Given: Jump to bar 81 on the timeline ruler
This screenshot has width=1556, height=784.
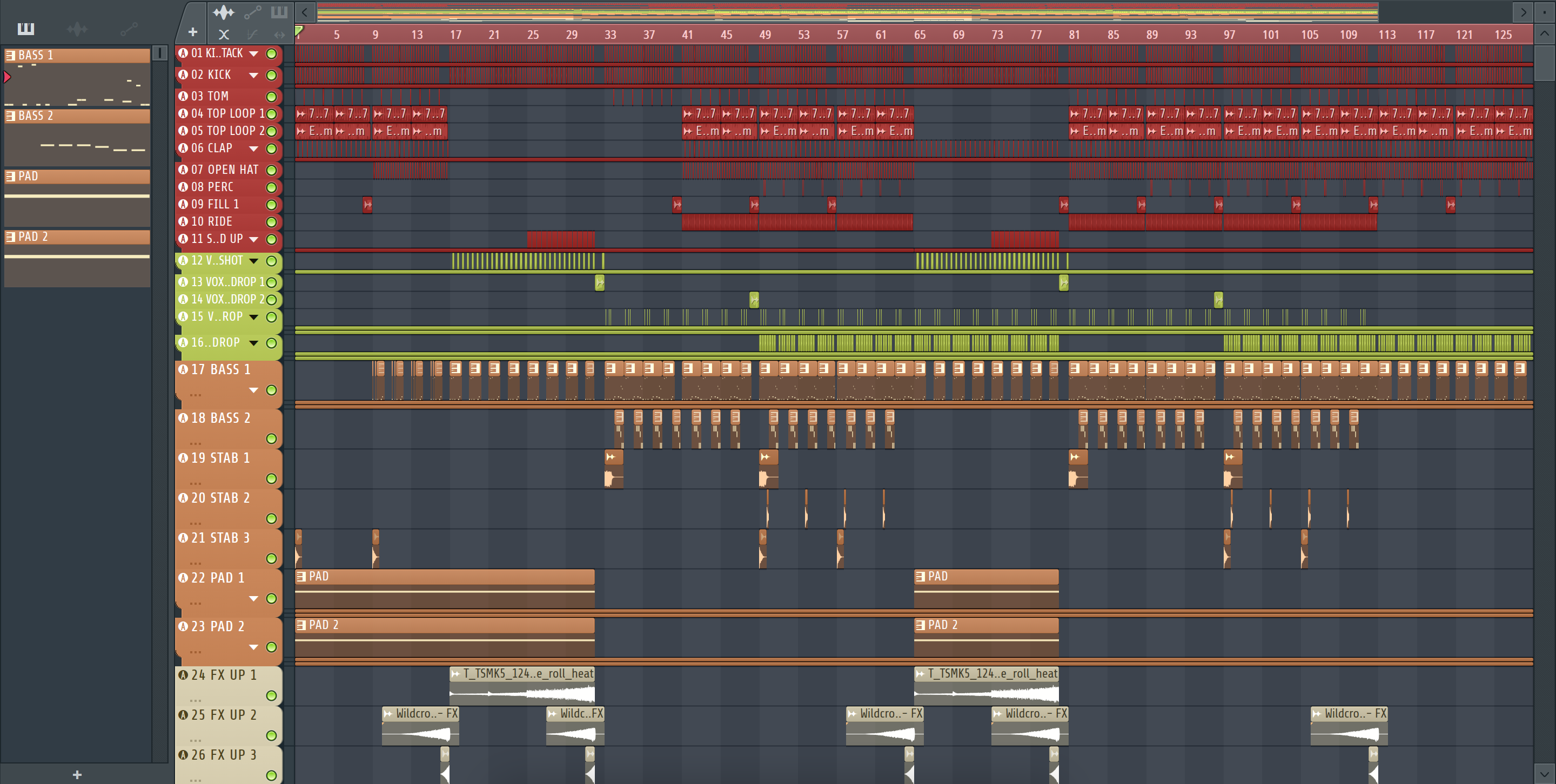Looking at the screenshot, I should (x=1074, y=35).
